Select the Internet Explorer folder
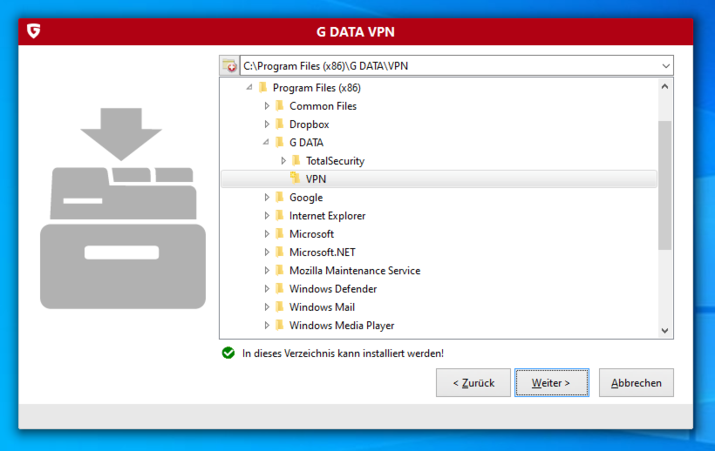 (327, 216)
